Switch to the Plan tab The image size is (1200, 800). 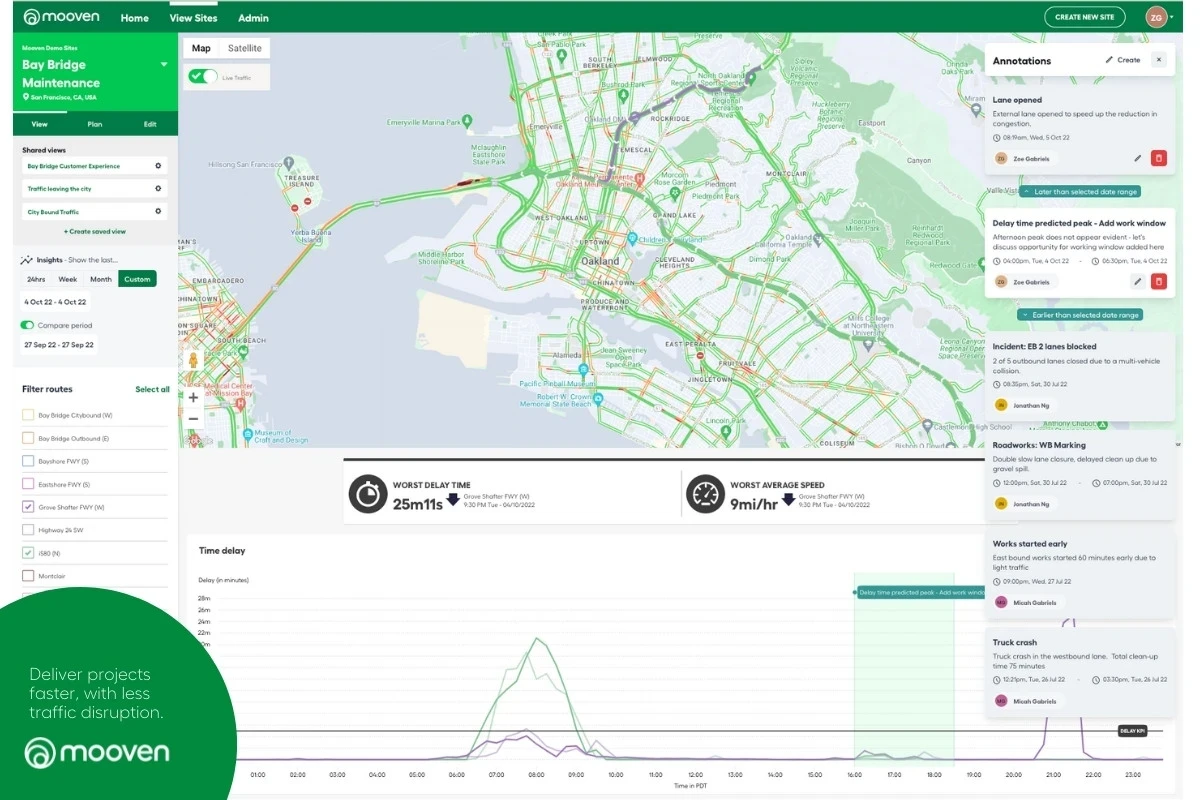95,124
